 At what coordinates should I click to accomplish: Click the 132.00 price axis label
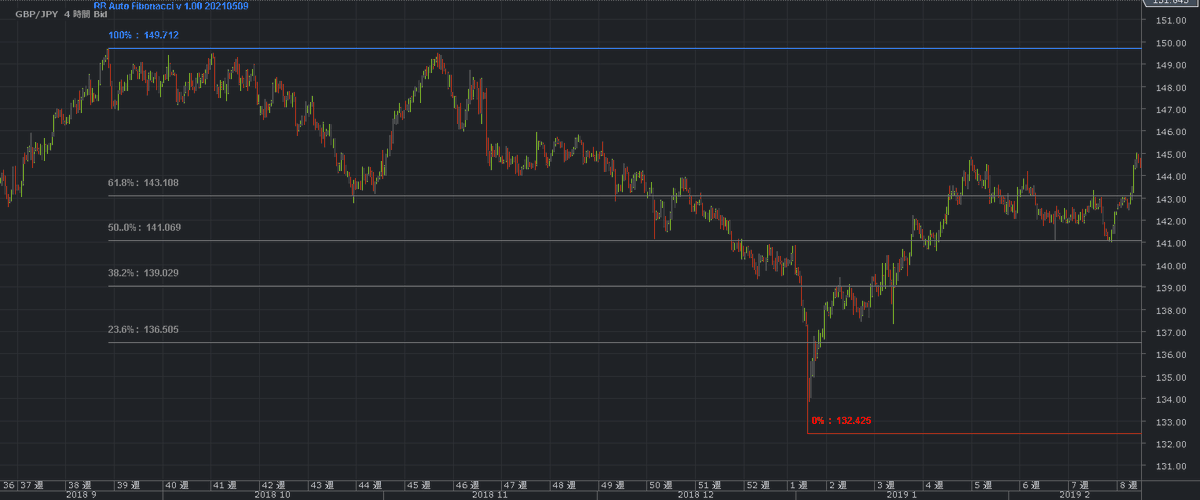tap(1169, 444)
